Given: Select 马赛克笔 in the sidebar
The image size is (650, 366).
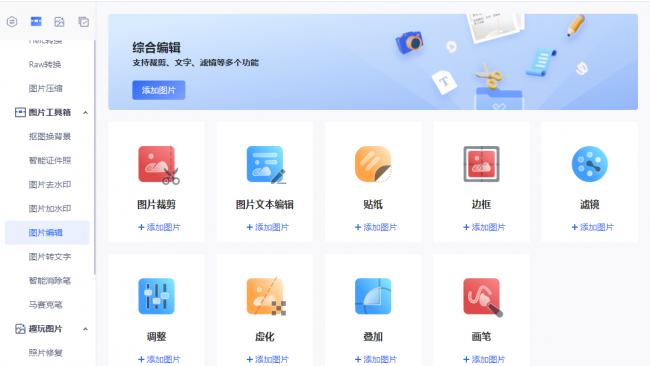Looking at the screenshot, I should point(46,305).
